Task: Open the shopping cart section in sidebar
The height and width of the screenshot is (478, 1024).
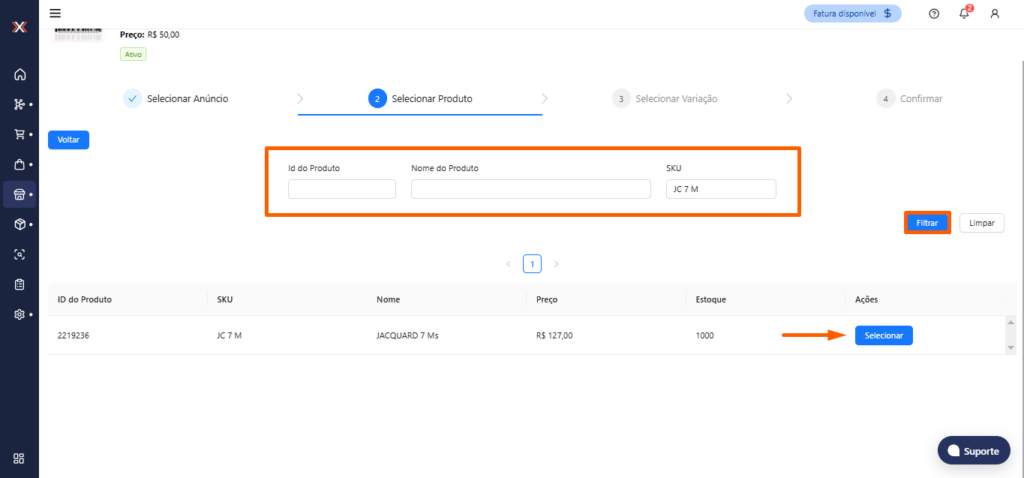Action: [x=19, y=134]
